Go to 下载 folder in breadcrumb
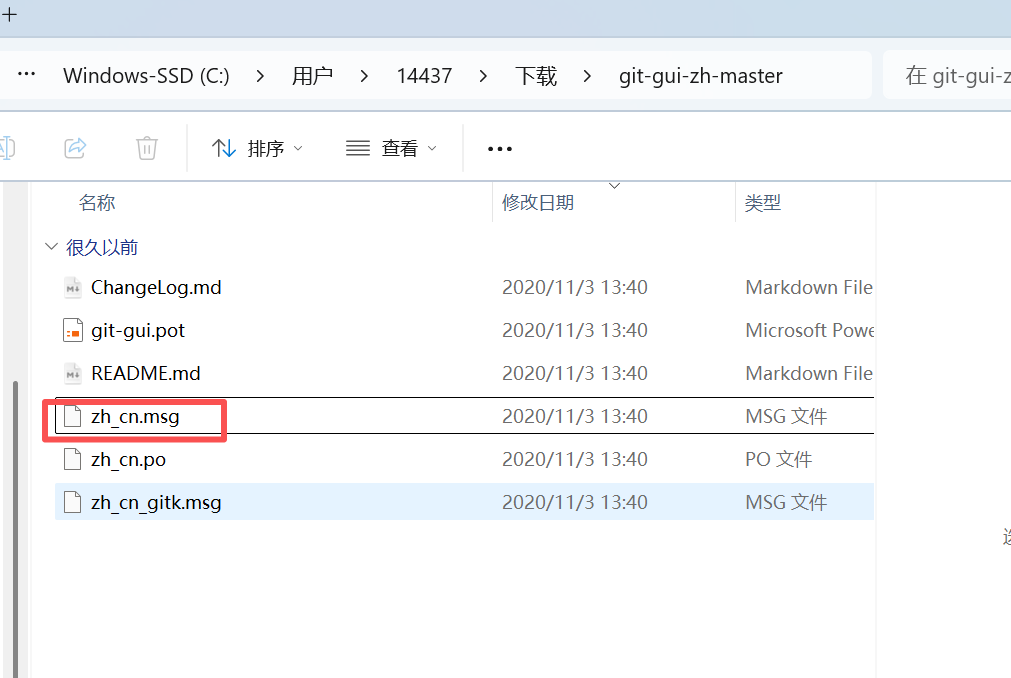Image resolution: width=1011 pixels, height=678 pixels. (536, 76)
